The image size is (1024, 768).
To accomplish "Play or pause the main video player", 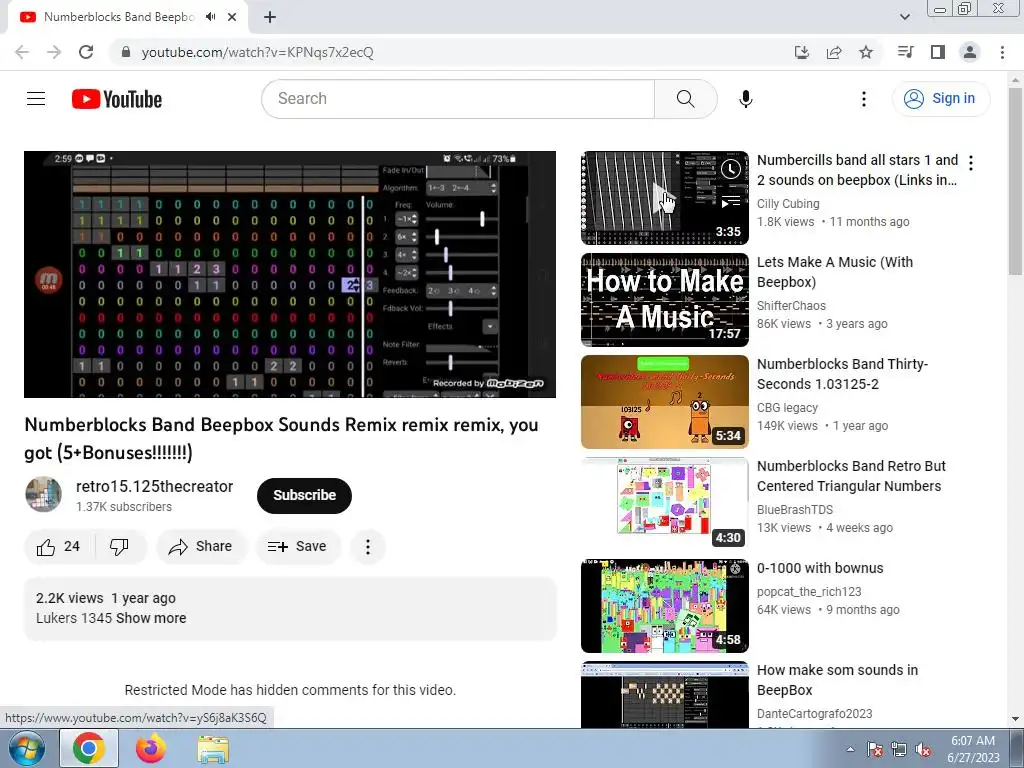I will click(x=290, y=274).
